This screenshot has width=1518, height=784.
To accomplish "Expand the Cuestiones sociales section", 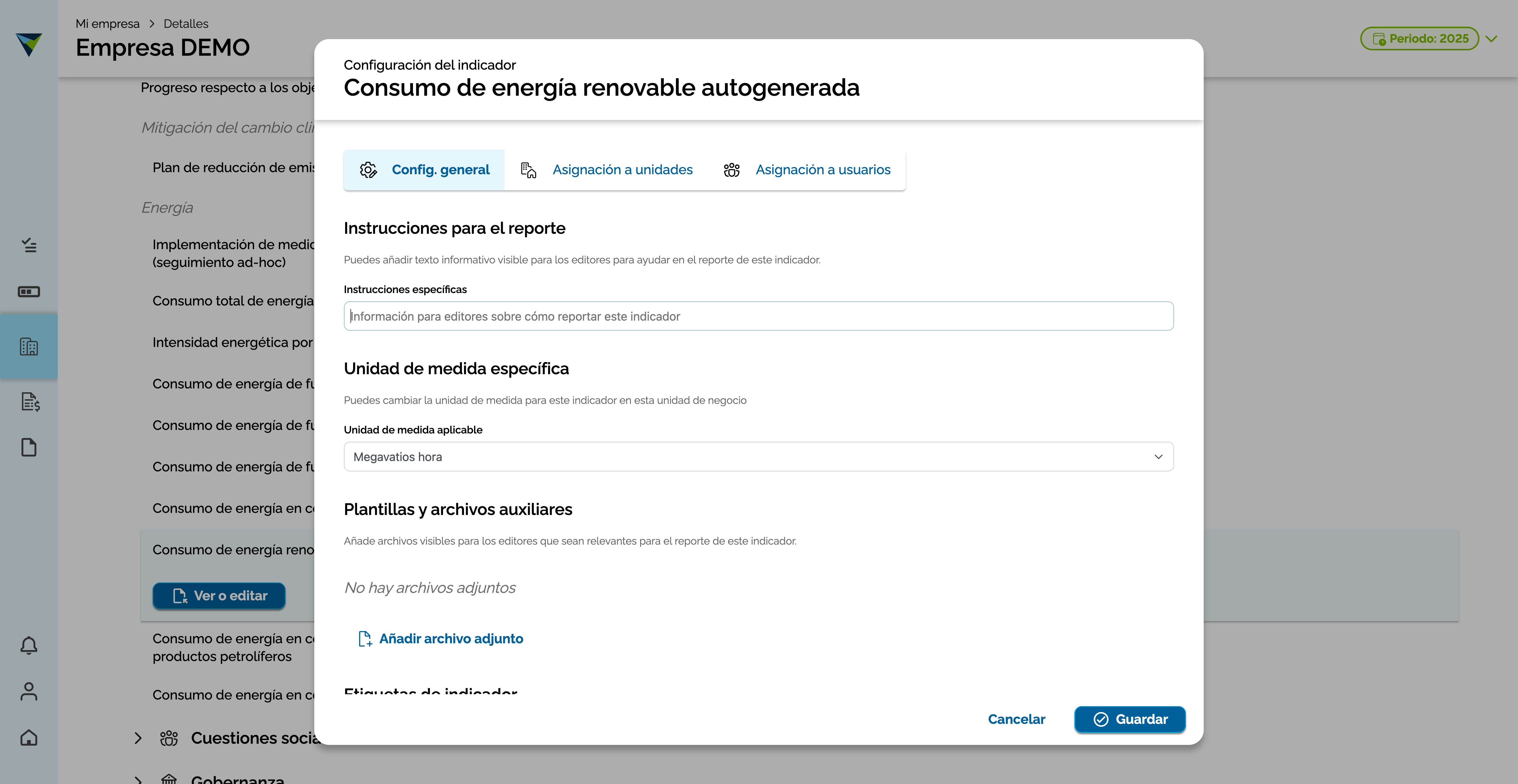I will point(138,738).
